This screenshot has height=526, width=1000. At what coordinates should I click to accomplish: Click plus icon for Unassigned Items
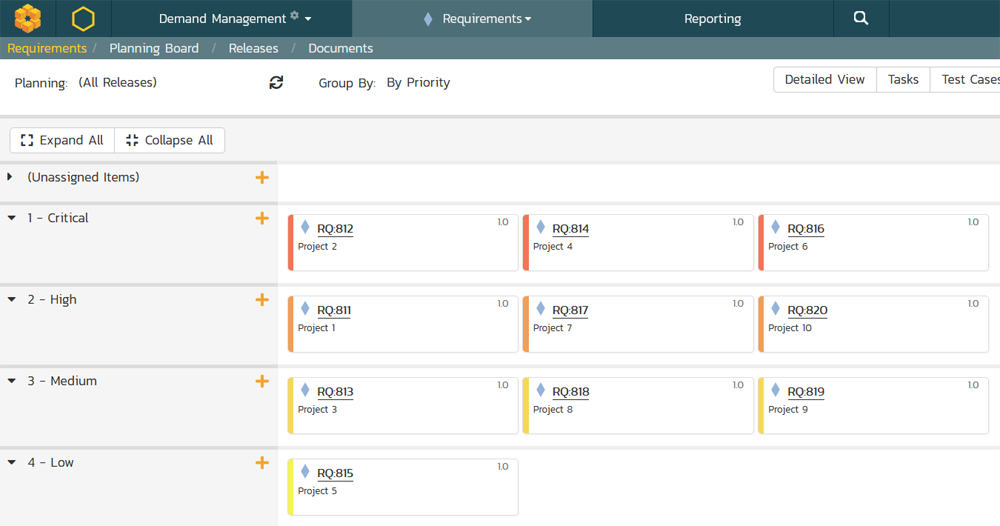[x=262, y=177]
